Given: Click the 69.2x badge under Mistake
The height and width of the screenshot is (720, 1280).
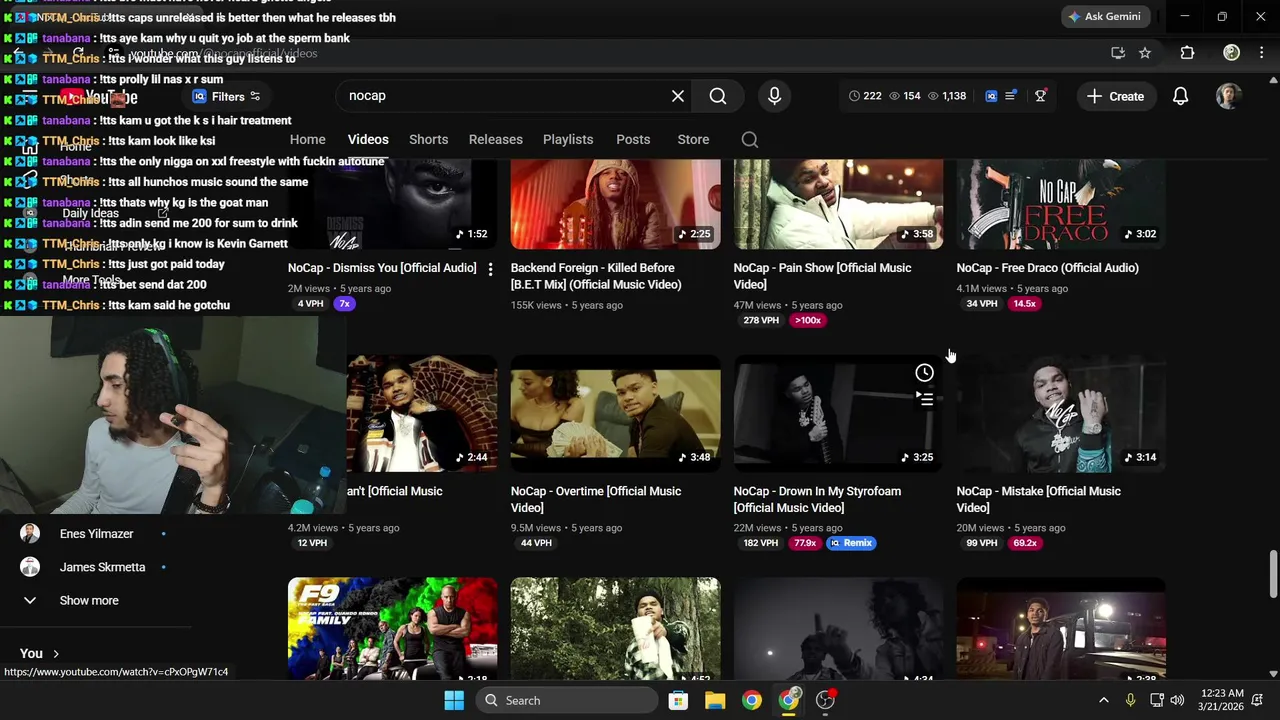Looking at the screenshot, I should pos(1026,543).
